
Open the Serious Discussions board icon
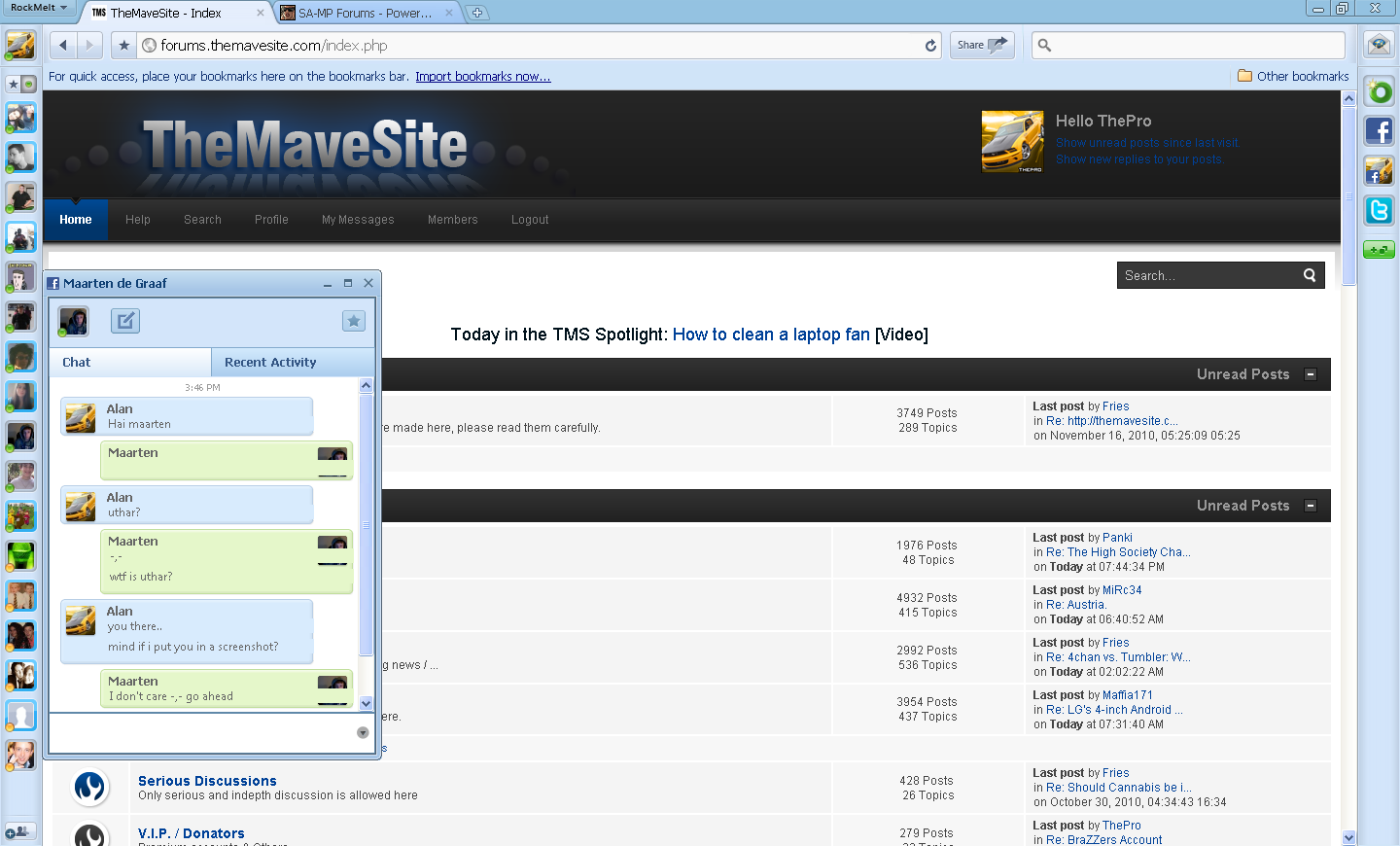90,787
